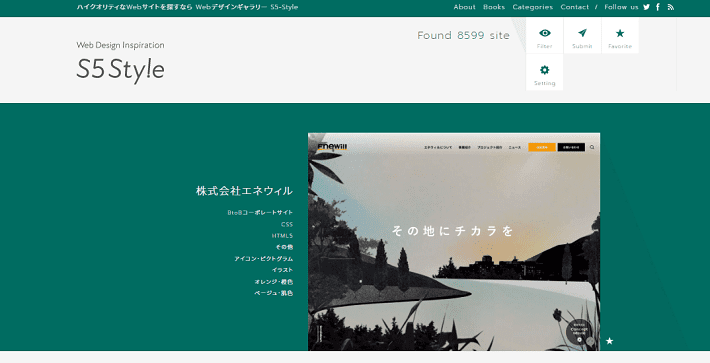Visit the Facebook icon link

tap(658, 7)
